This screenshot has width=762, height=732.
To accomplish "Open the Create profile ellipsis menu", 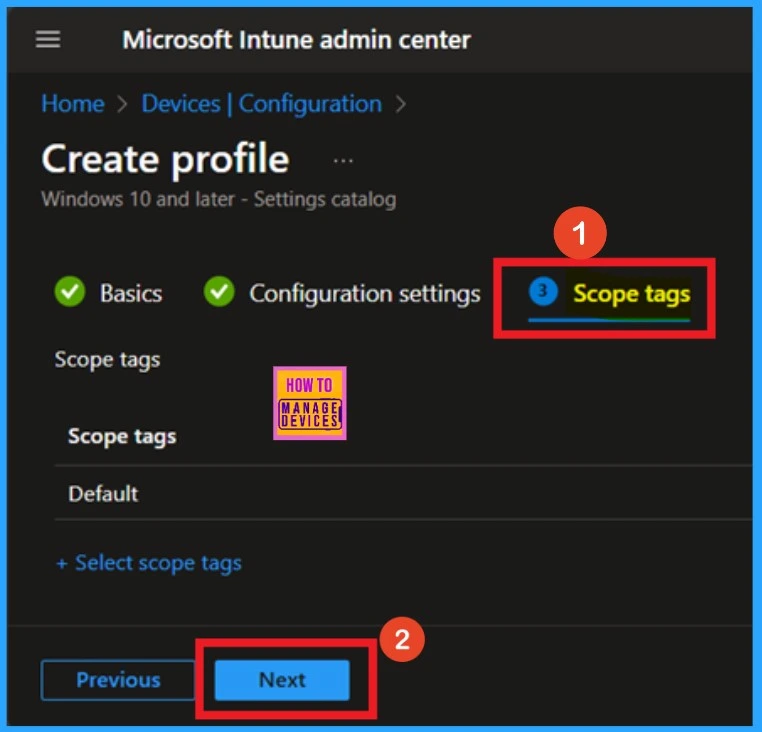I will (343, 160).
